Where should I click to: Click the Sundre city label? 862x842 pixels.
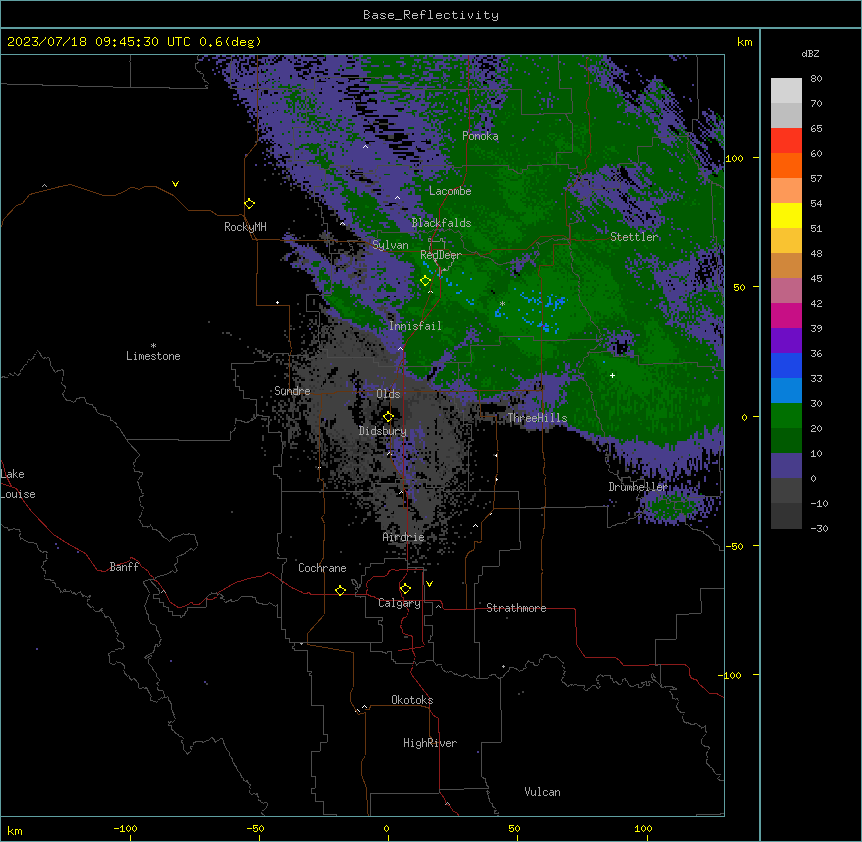(x=292, y=391)
